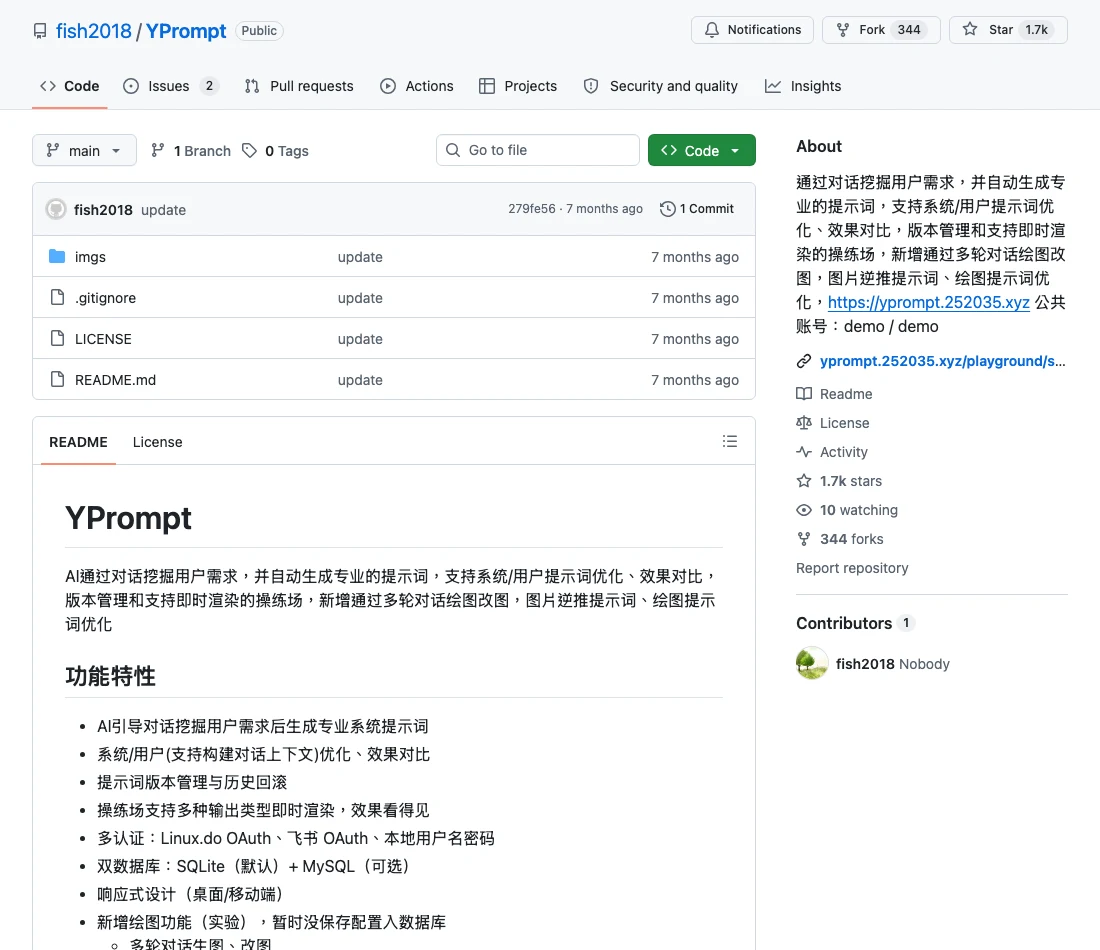The image size is (1100, 950).
Task: Click the Activity pulse icon
Action: (x=804, y=452)
